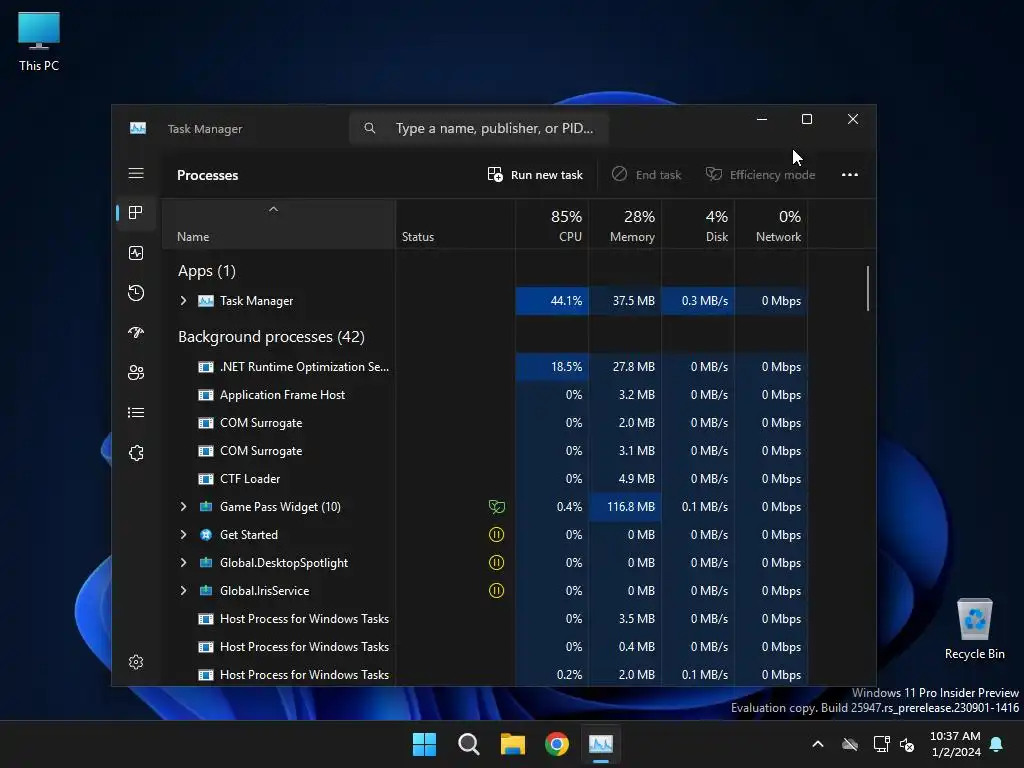Click Run new task
The width and height of the screenshot is (1024, 768).
click(x=535, y=174)
